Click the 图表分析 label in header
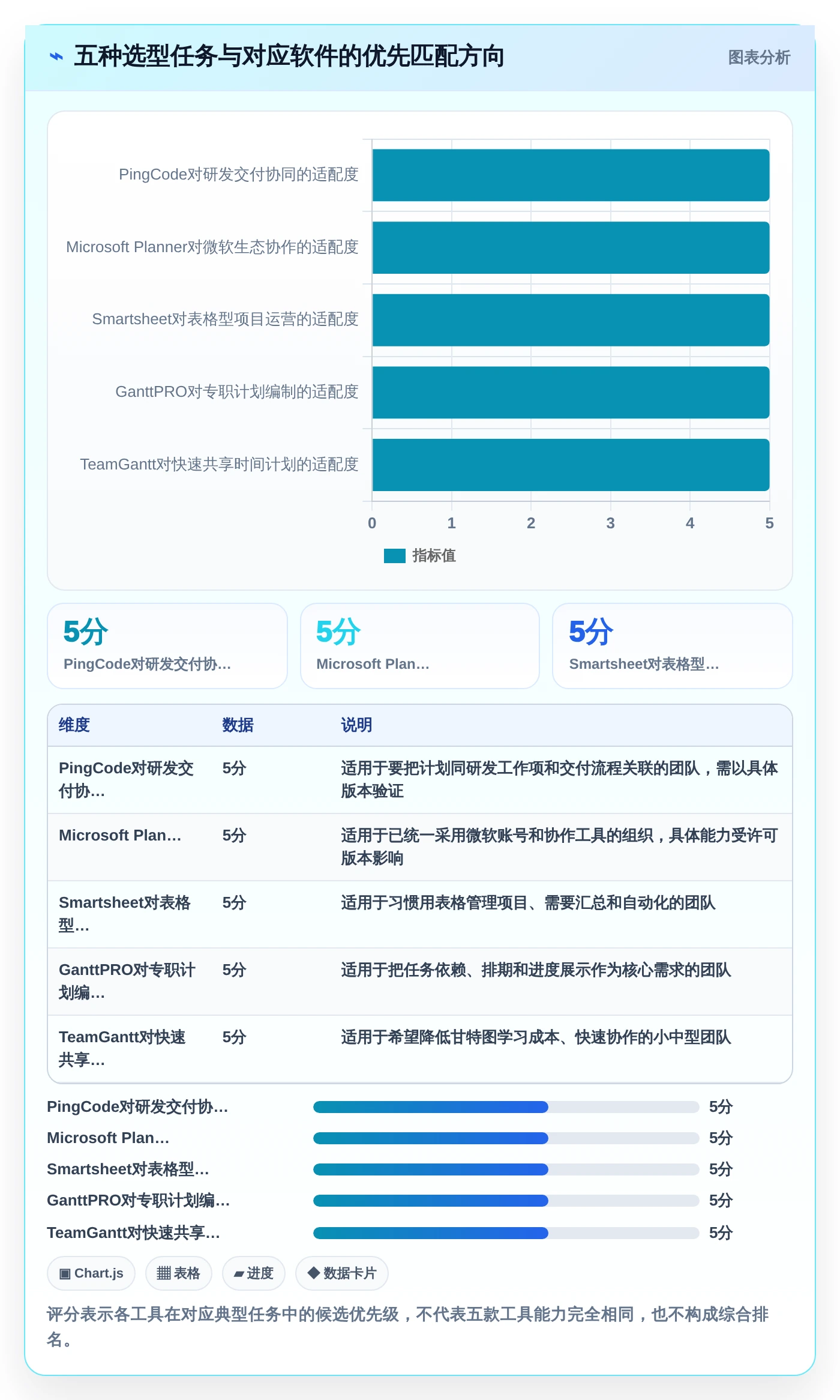 (x=759, y=58)
